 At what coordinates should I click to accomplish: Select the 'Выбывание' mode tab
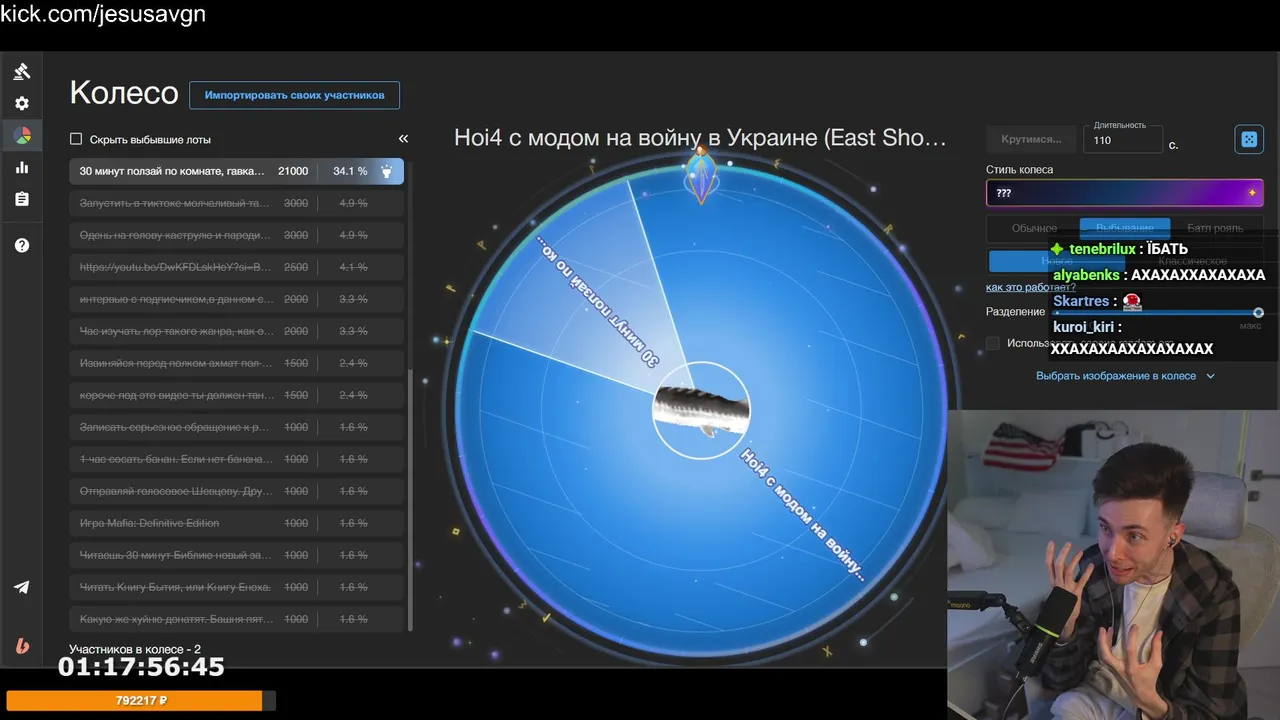tap(1125, 228)
